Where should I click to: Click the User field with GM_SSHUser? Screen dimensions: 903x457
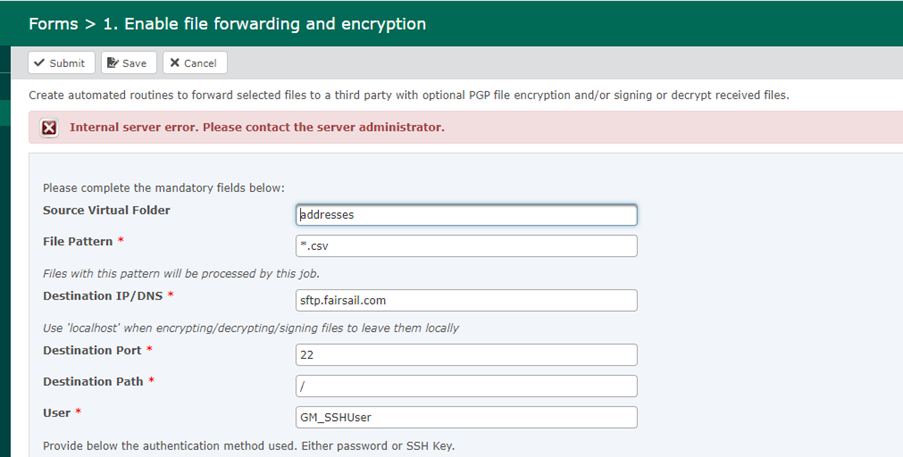coord(466,417)
